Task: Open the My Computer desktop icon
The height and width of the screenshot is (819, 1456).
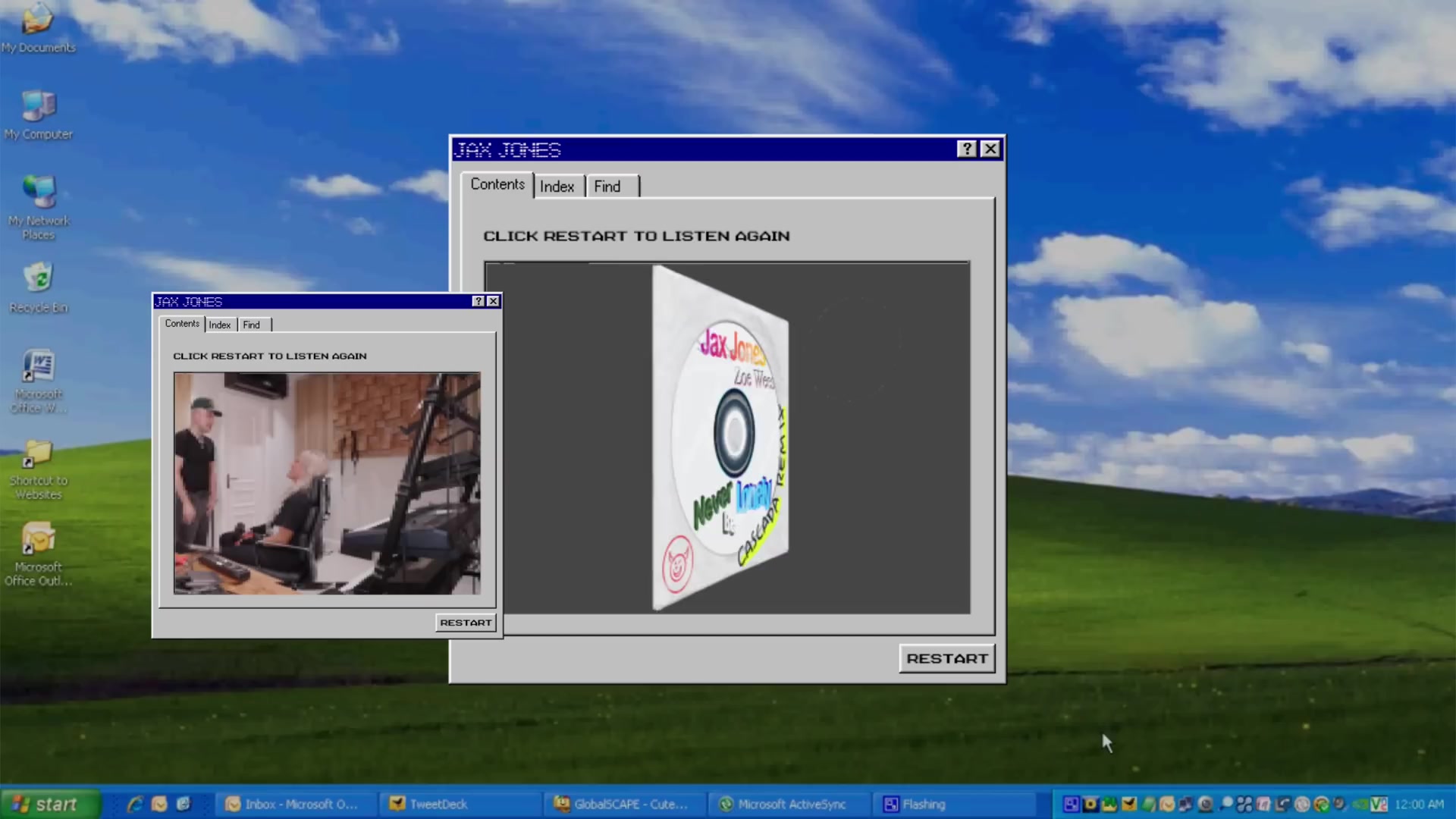Action: 38,115
